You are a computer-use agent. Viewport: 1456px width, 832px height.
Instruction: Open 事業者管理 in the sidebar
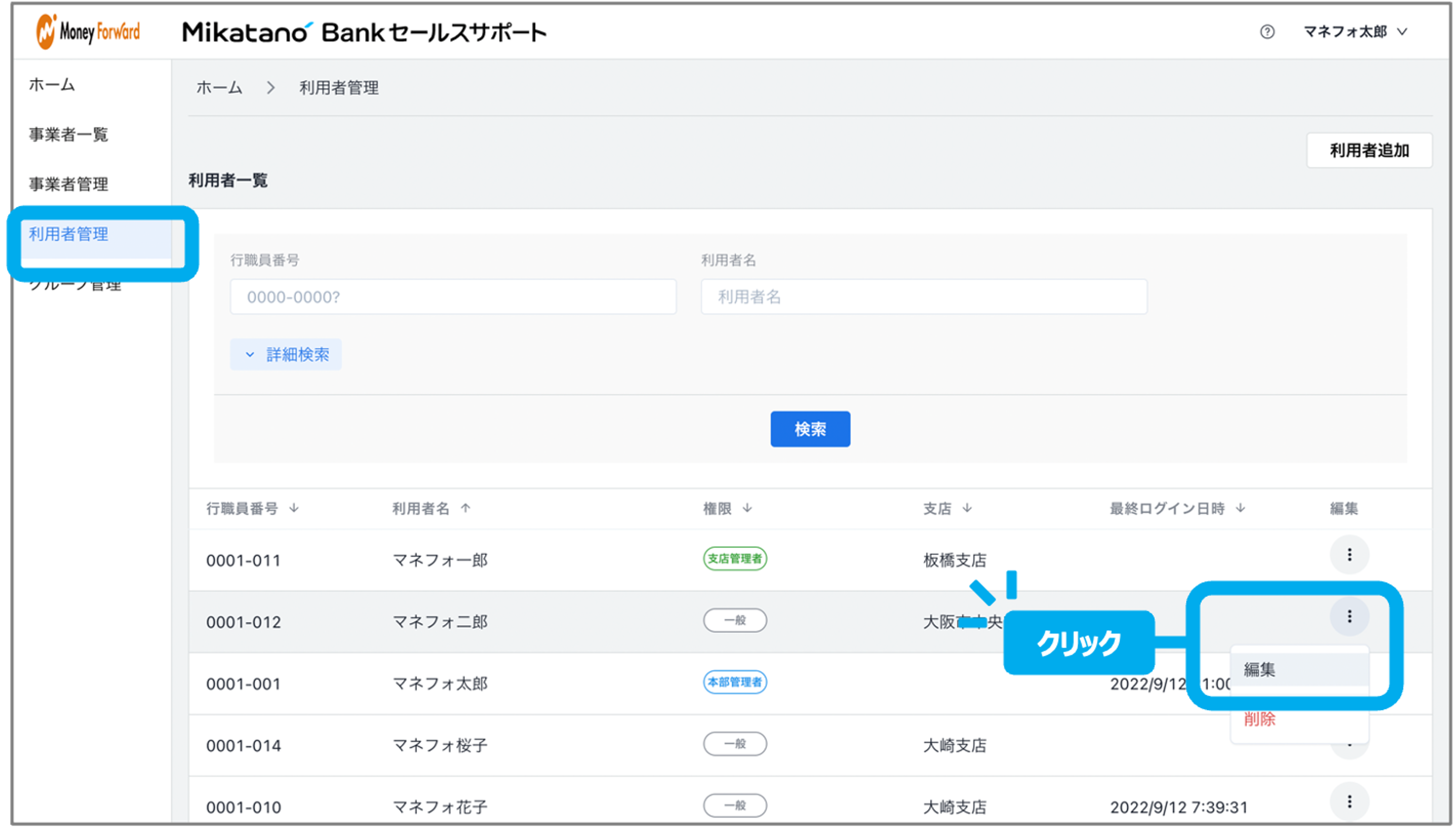point(68,184)
